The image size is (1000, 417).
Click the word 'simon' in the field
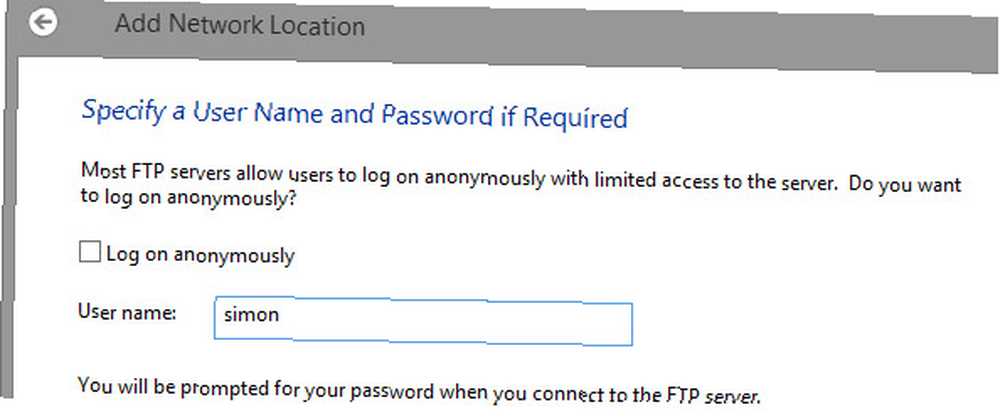[x=251, y=314]
